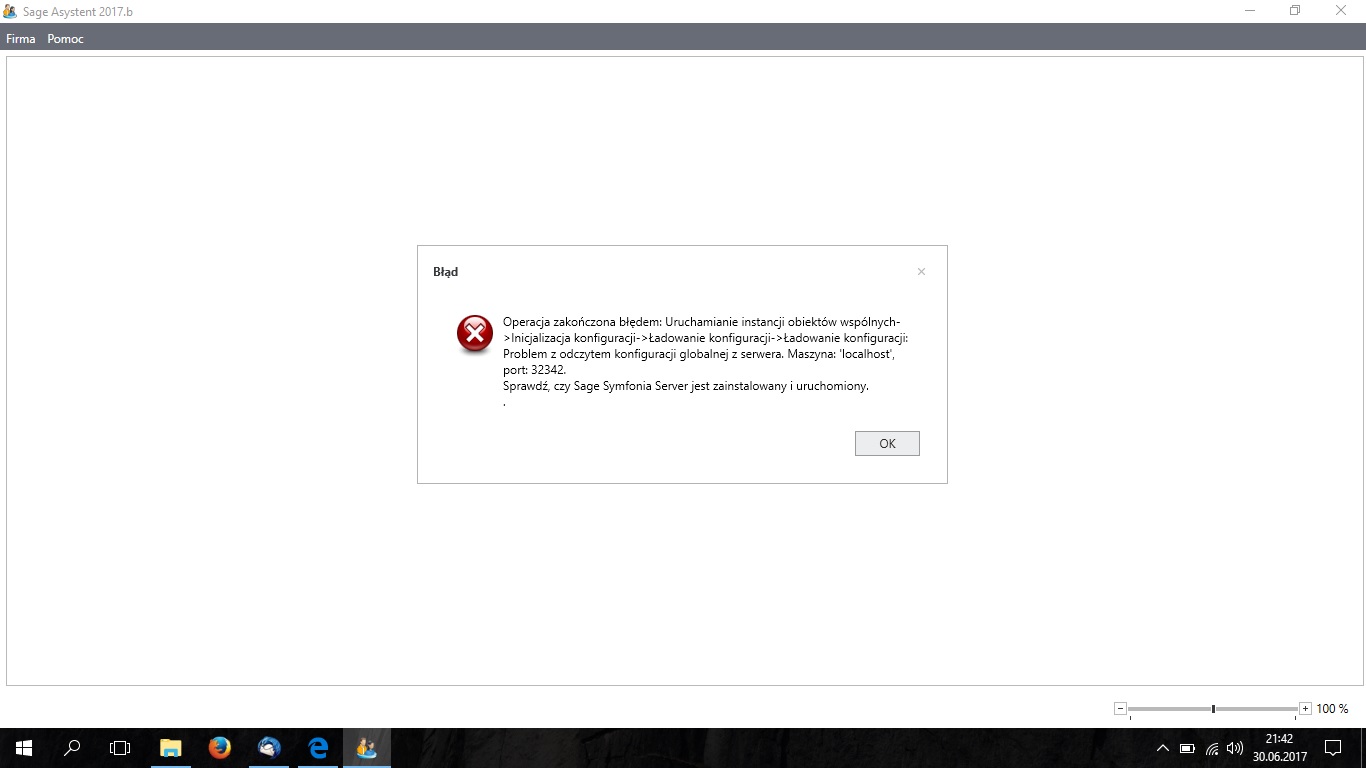Open the Wi-Fi network panel
Viewport: 1366px width, 768px height.
click(1211, 747)
